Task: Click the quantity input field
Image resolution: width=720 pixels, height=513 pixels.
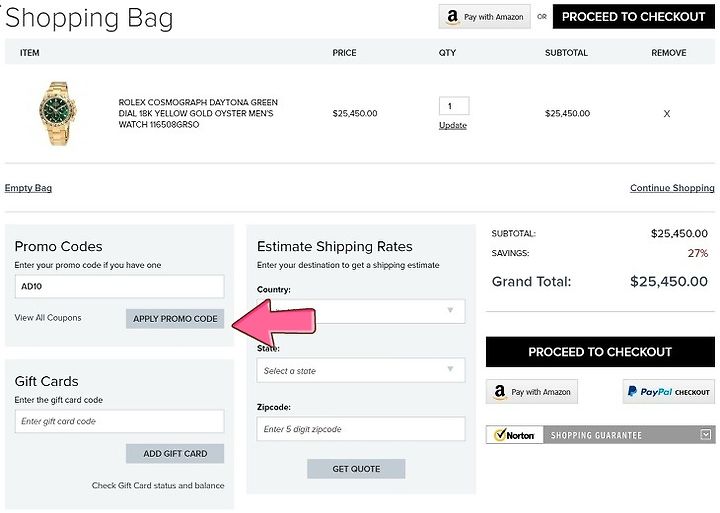Action: pos(454,106)
